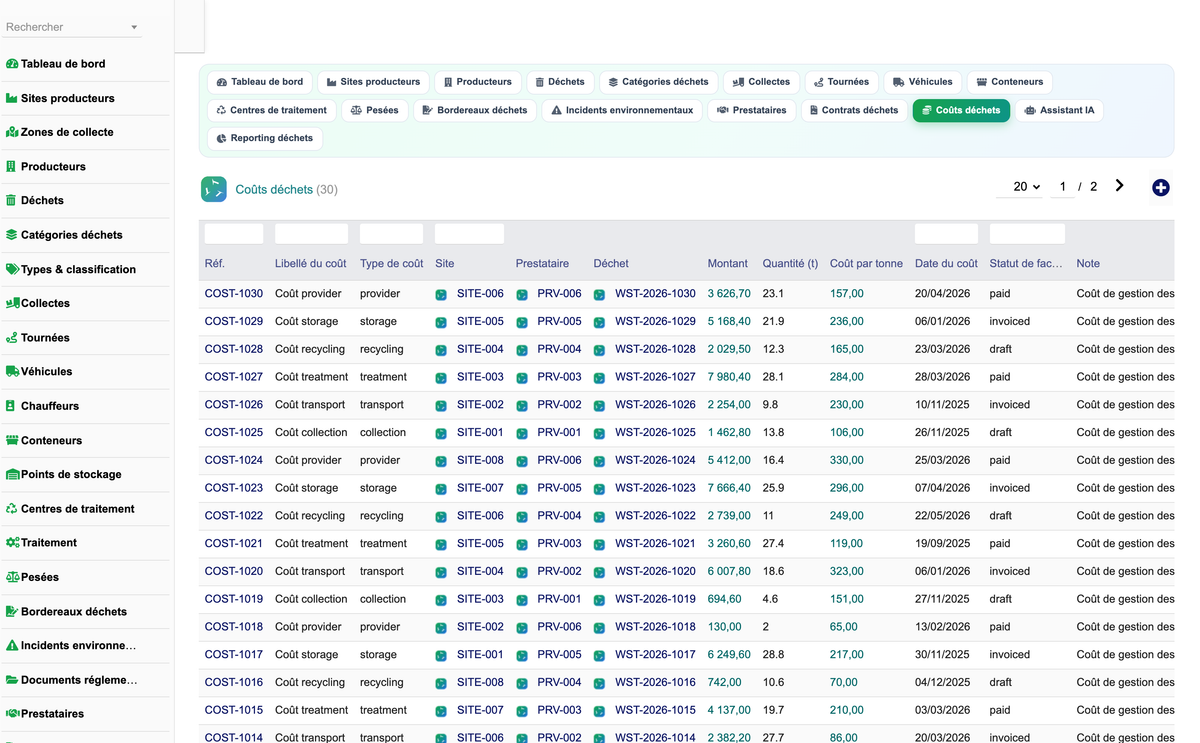Click prestataire icon beside PRV-002 in COST-1026 row

pos(522,406)
